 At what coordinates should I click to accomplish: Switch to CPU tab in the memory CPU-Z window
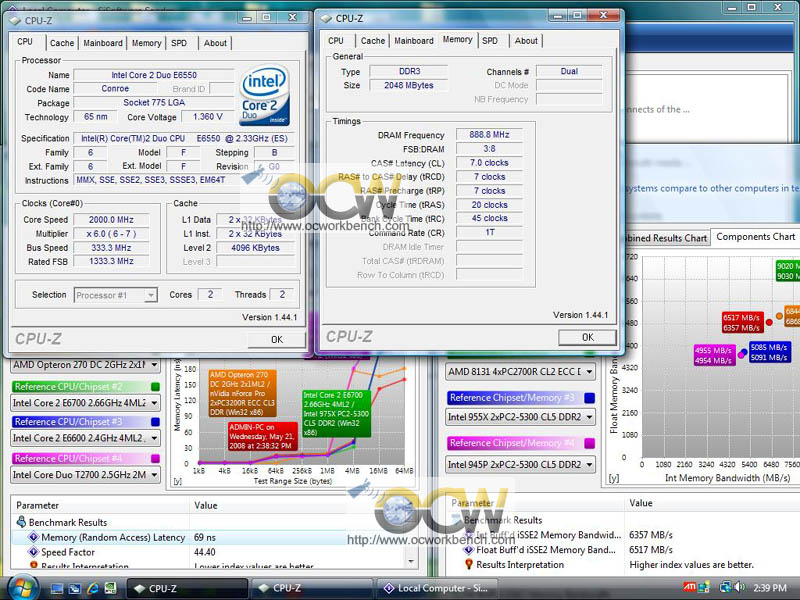[x=336, y=41]
